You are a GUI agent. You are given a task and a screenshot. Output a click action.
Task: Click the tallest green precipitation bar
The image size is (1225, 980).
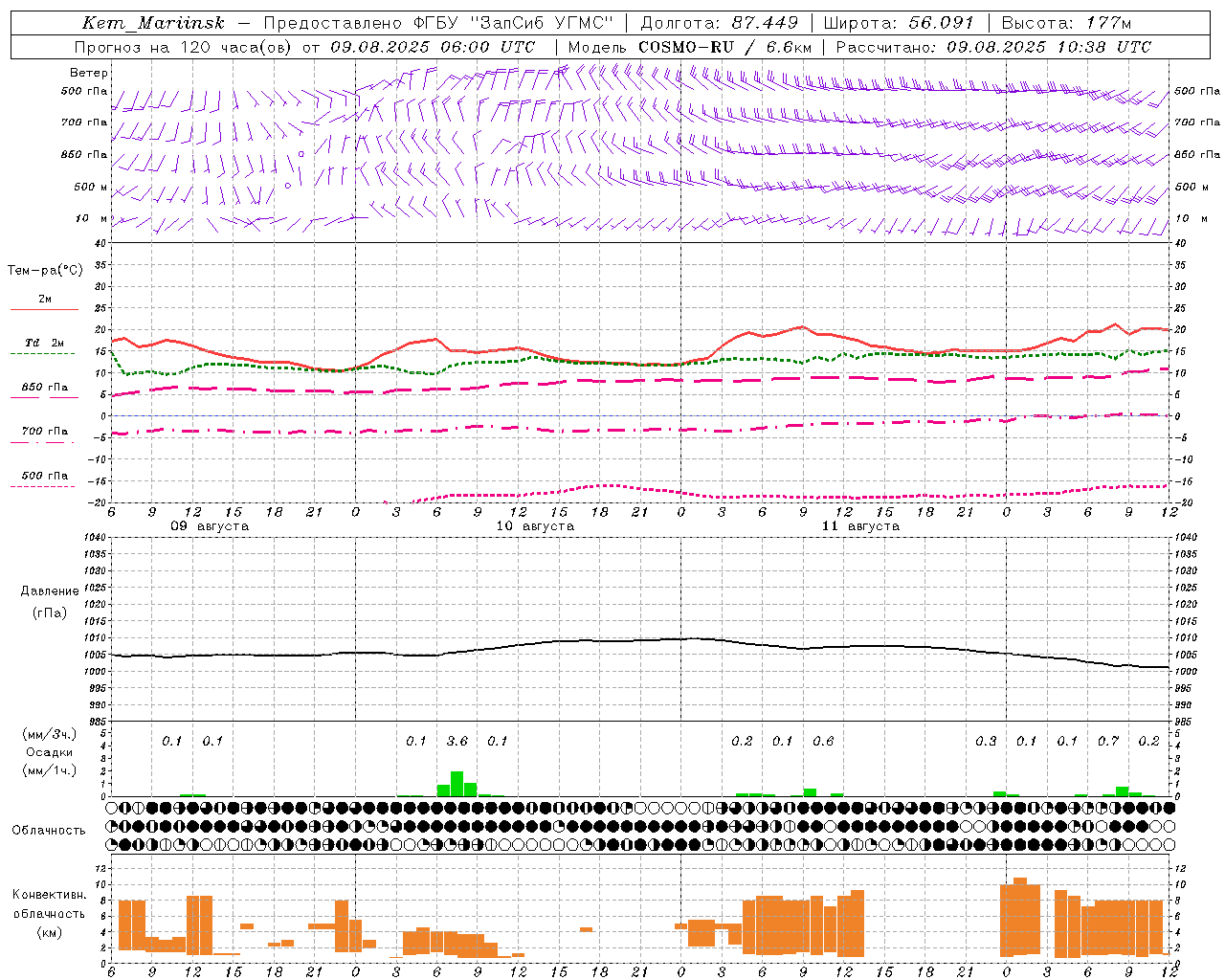coord(457,784)
